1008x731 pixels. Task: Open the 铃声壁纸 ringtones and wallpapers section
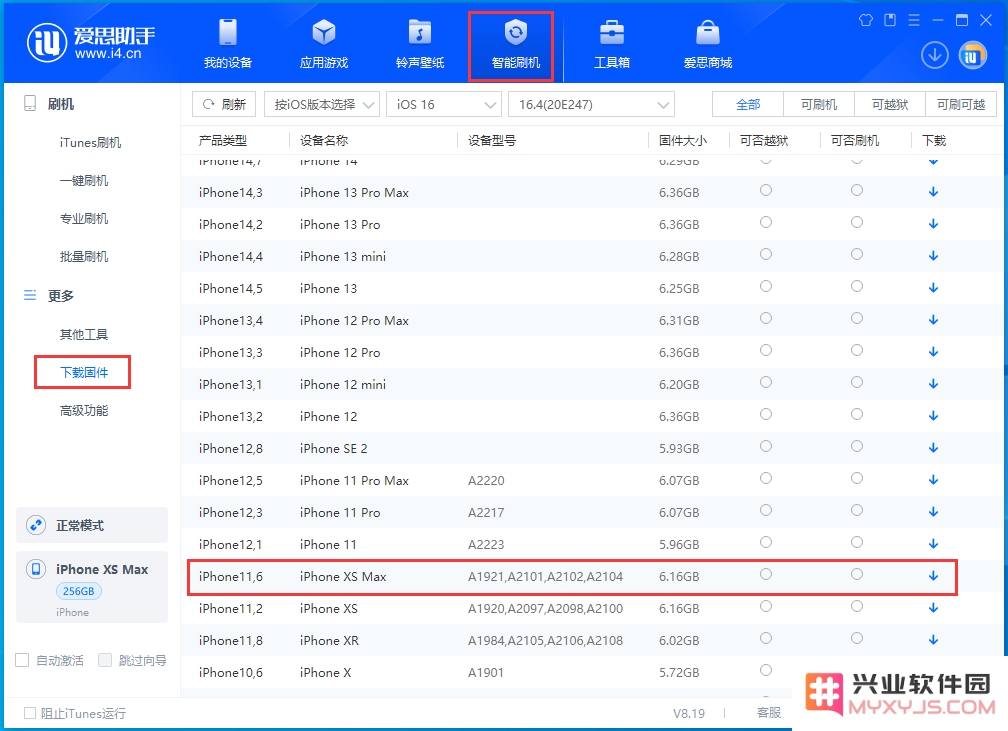420,44
